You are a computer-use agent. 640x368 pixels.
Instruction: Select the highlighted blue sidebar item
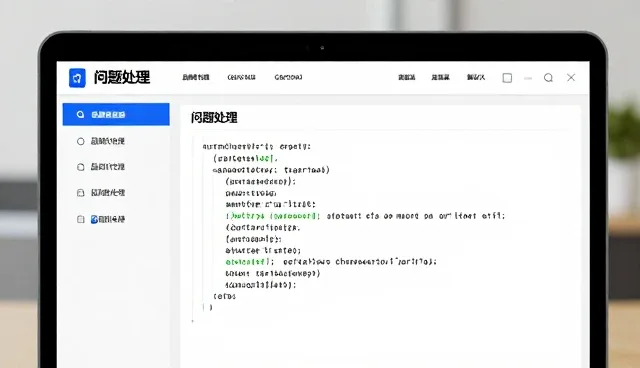(x=116, y=114)
